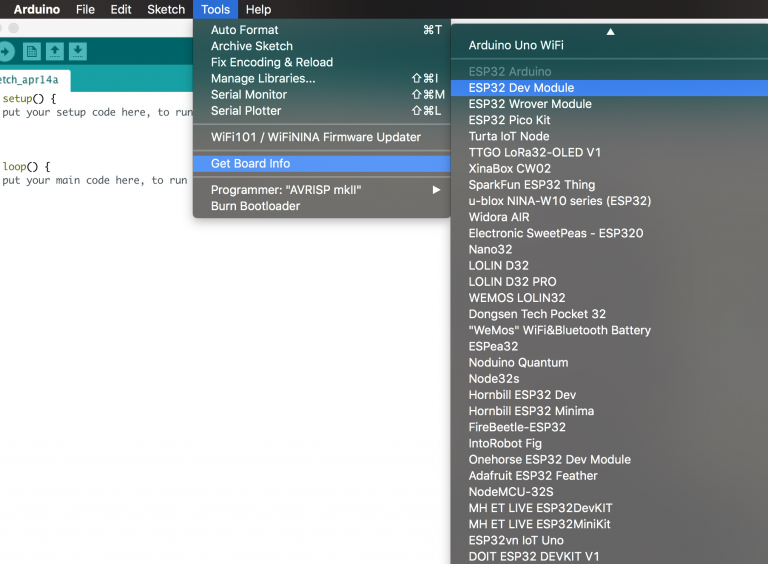Screen dimensions: 768x564
Task: Select the ESP32 Dev Module board
Action: (x=521, y=88)
